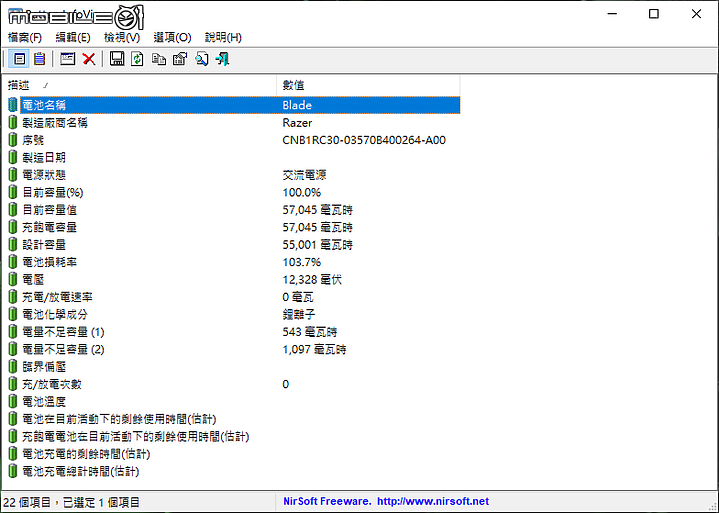719x513 pixels.
Task: Open the http://www.nirsoft.net link
Action: [433, 502]
